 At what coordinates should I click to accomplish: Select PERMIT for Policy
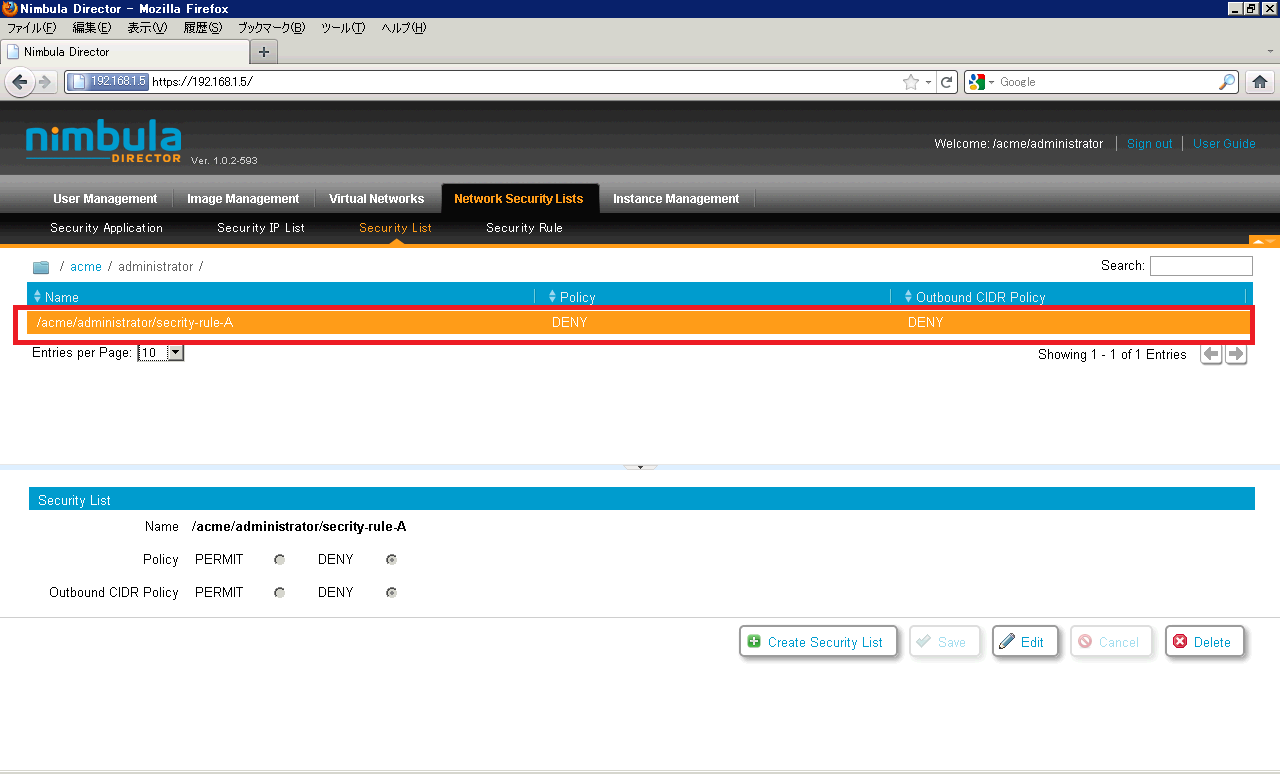[280, 559]
